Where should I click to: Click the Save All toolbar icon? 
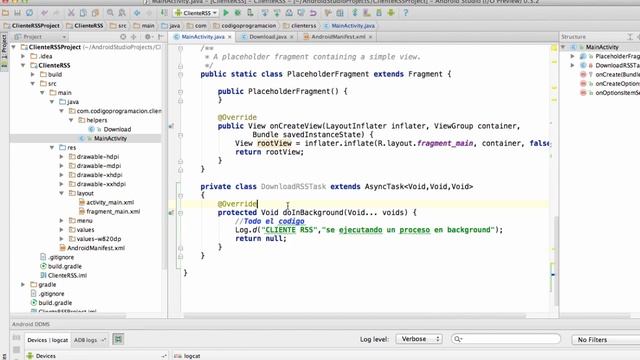tap(18, 13)
